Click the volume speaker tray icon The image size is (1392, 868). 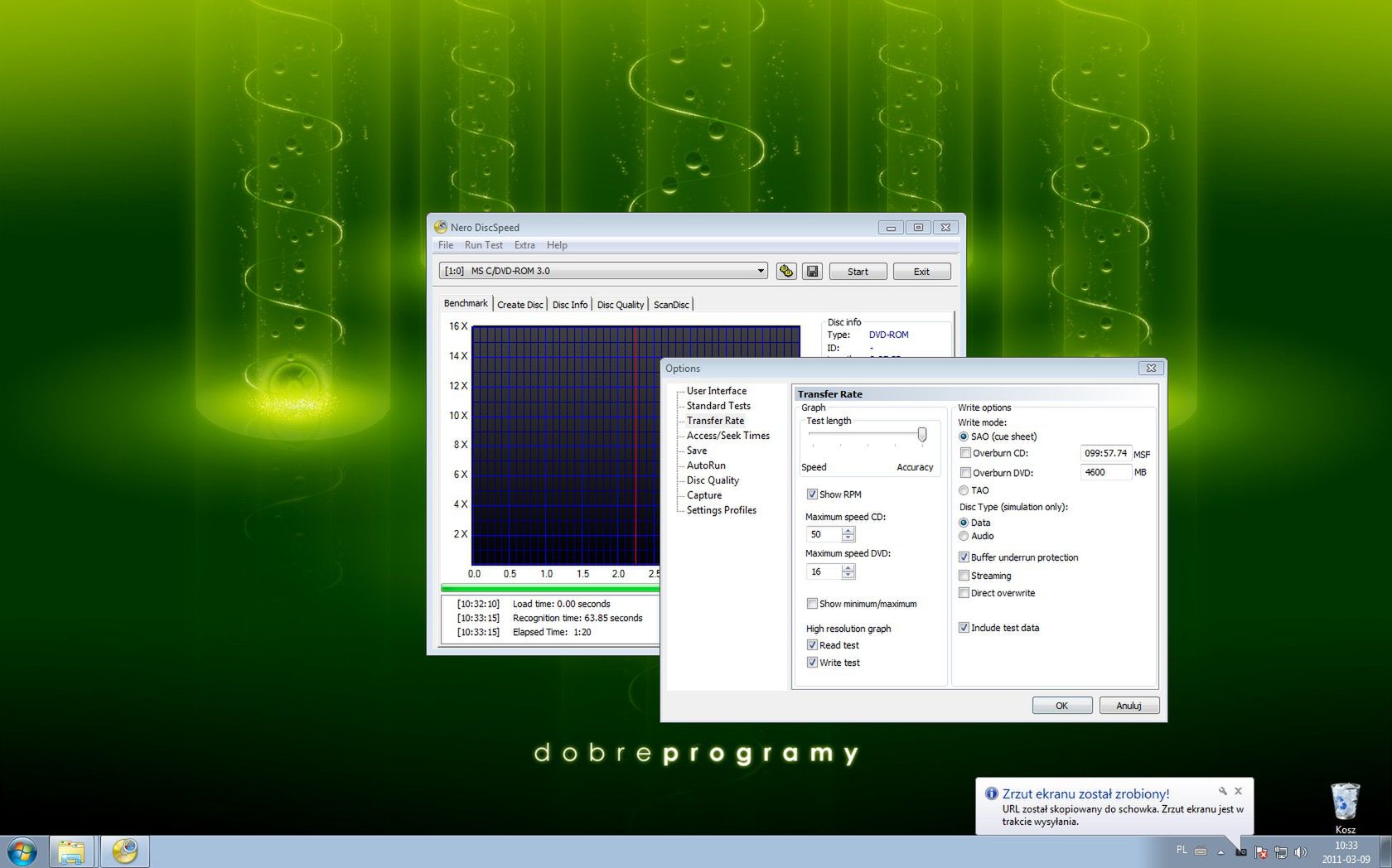[x=1300, y=851]
